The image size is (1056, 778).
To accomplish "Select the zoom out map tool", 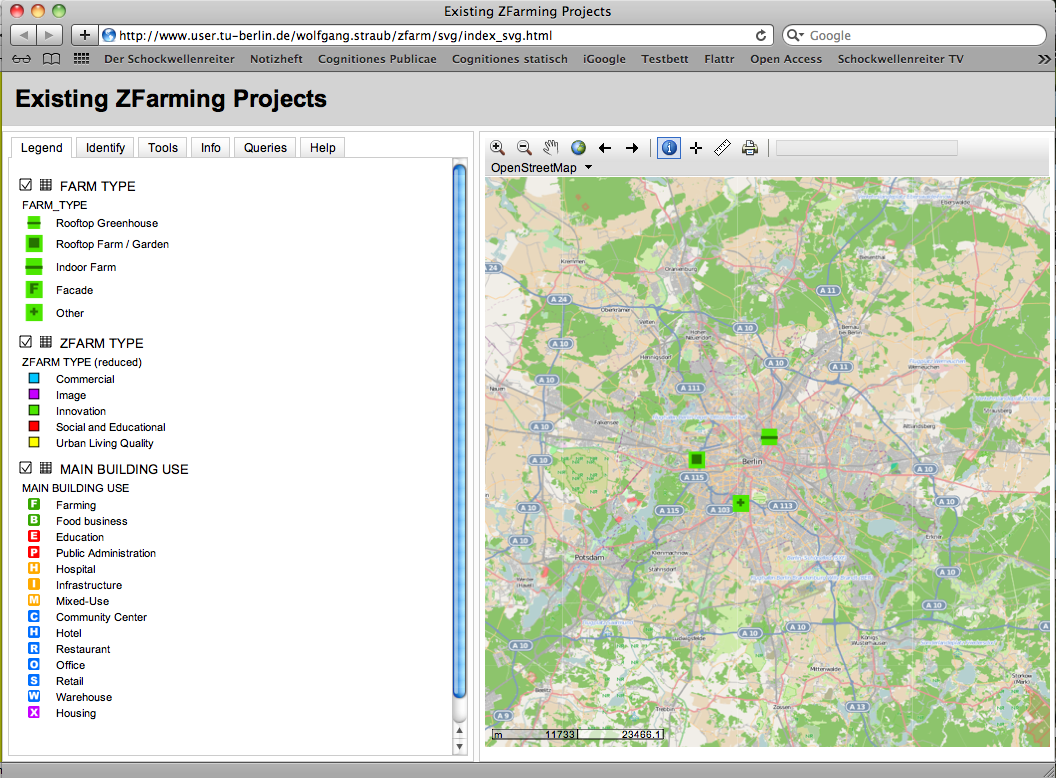I will 524,148.
